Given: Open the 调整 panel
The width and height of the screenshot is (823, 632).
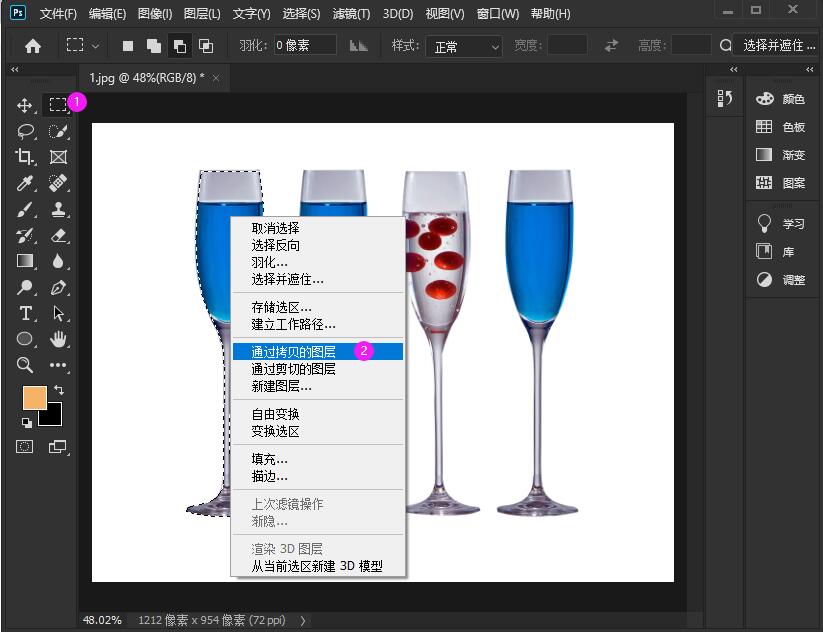Looking at the screenshot, I should 780,280.
